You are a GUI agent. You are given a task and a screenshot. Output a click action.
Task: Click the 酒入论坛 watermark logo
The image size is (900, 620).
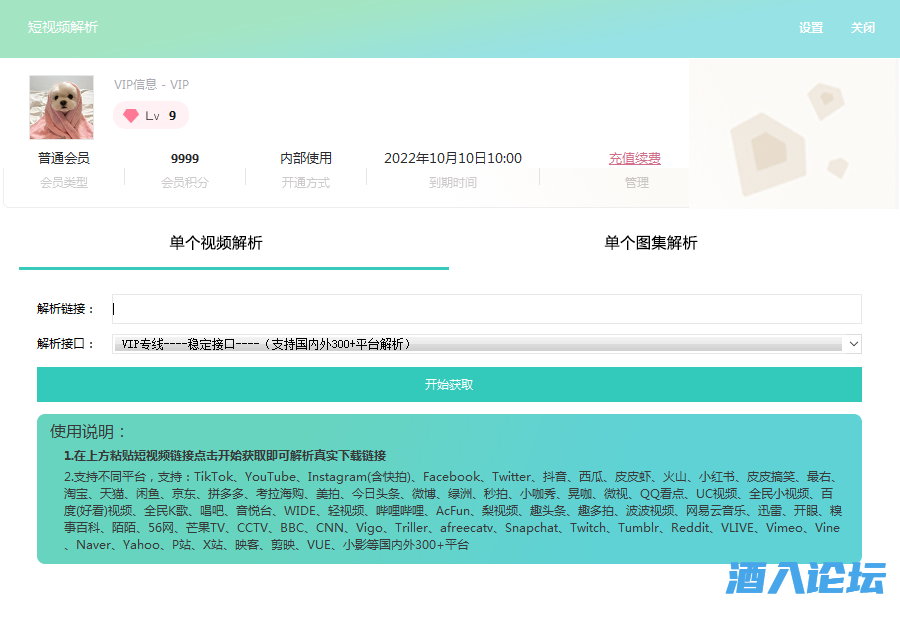(x=806, y=578)
